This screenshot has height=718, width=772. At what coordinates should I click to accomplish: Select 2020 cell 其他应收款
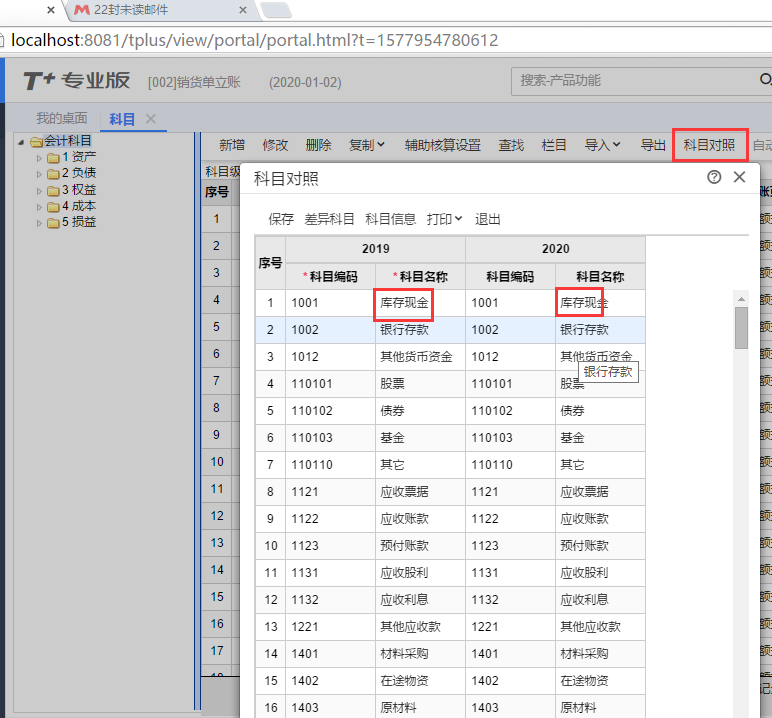coord(600,627)
